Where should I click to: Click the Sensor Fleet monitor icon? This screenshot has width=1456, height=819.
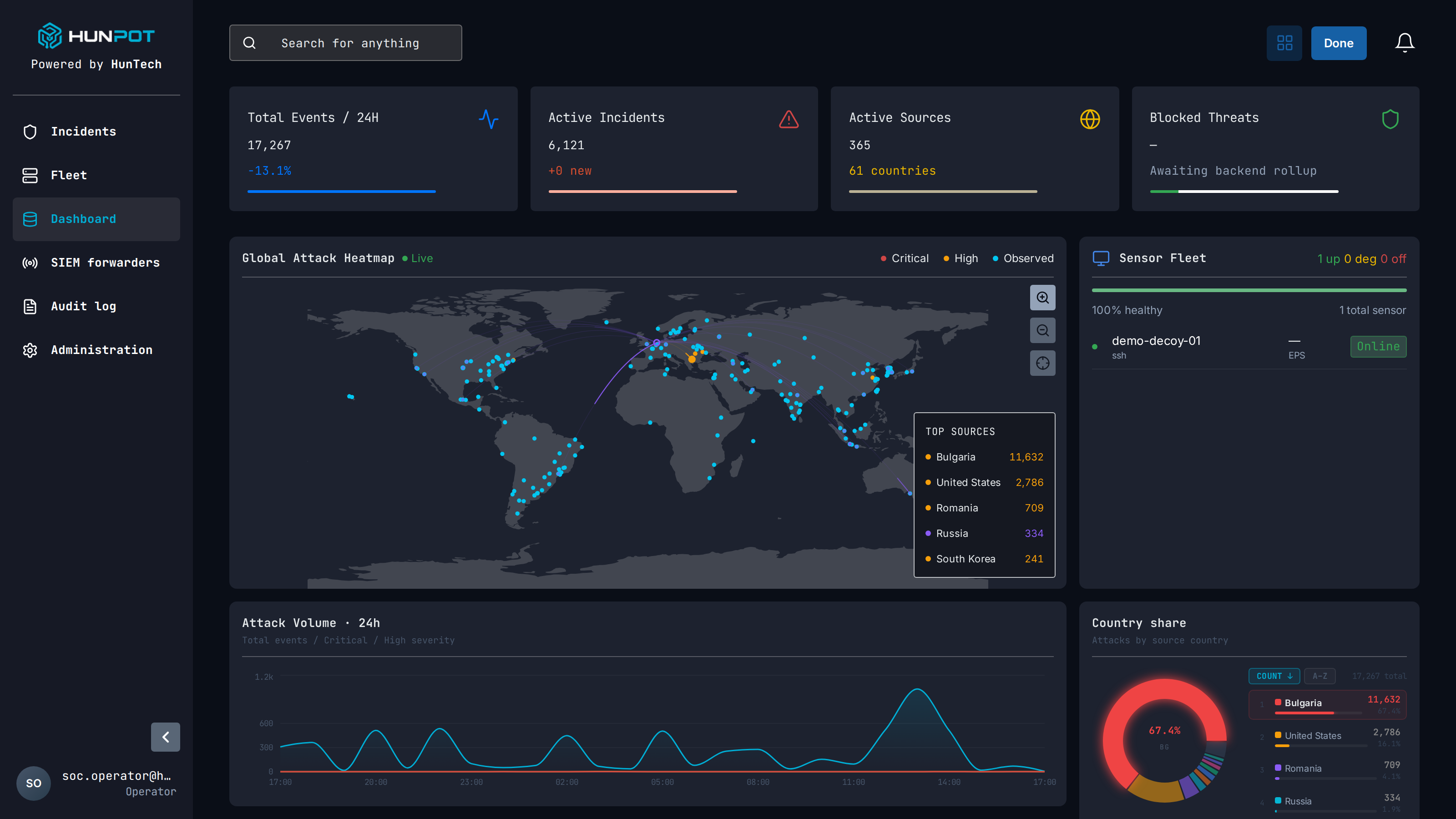1101,258
